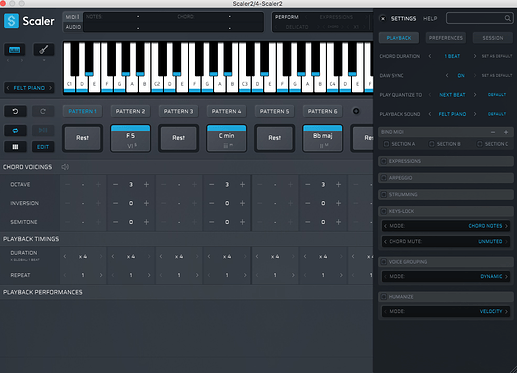Click the F 5 chord pad
The height and width of the screenshot is (373, 517).
[x=130, y=138]
